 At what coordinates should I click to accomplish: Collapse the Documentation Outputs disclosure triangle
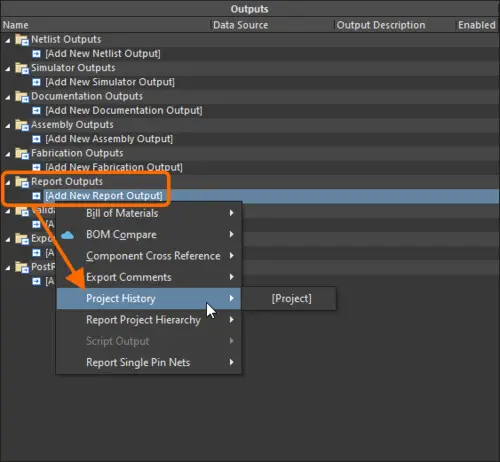(8, 97)
